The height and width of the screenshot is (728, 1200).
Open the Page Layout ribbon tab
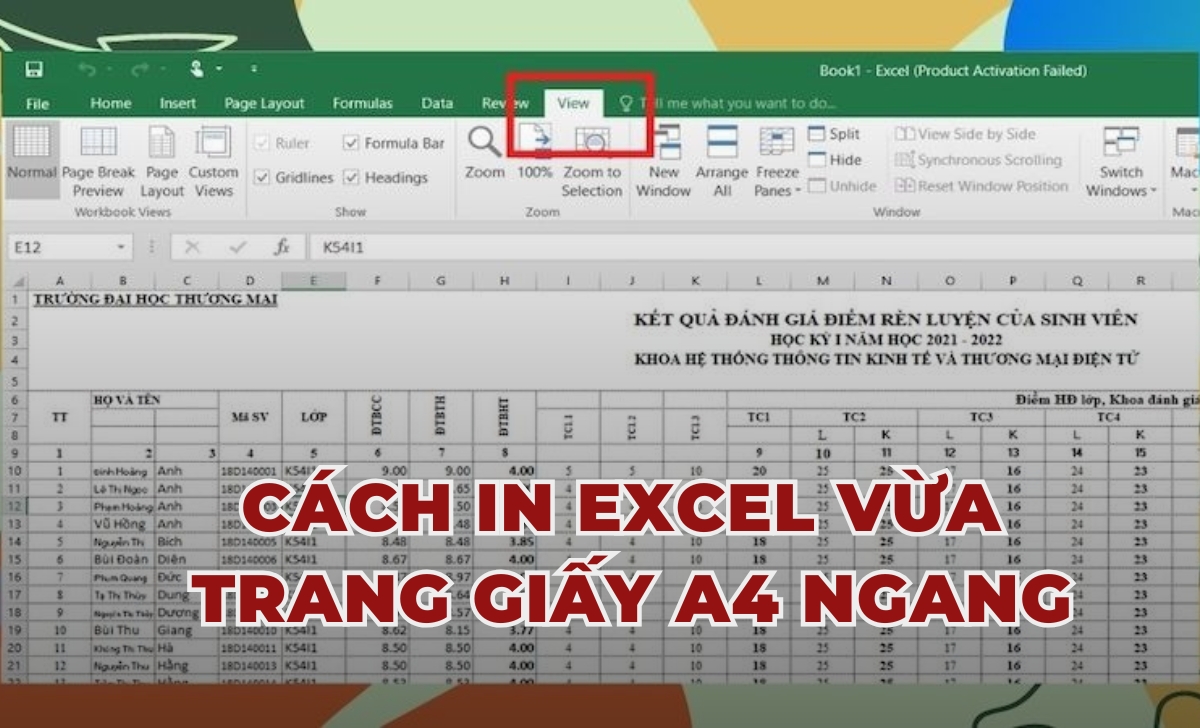point(265,103)
